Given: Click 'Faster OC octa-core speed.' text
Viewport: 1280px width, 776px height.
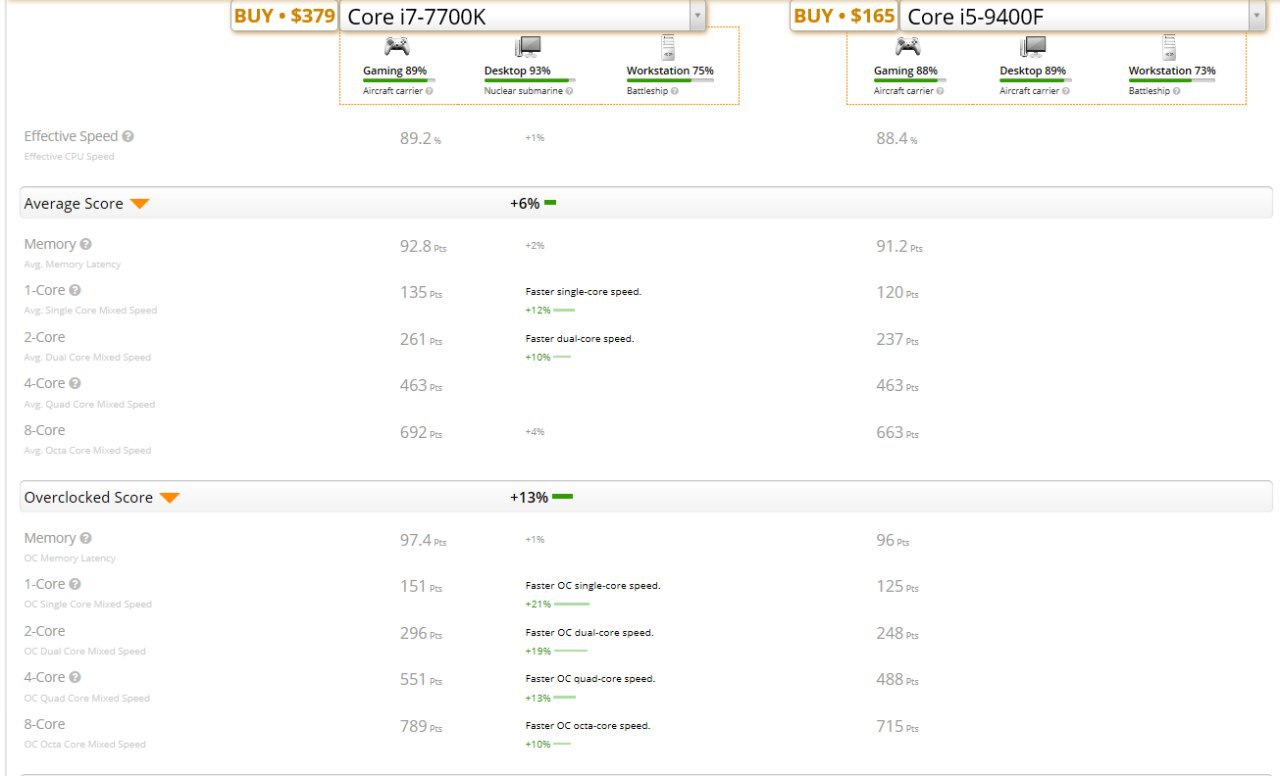Looking at the screenshot, I should [588, 725].
